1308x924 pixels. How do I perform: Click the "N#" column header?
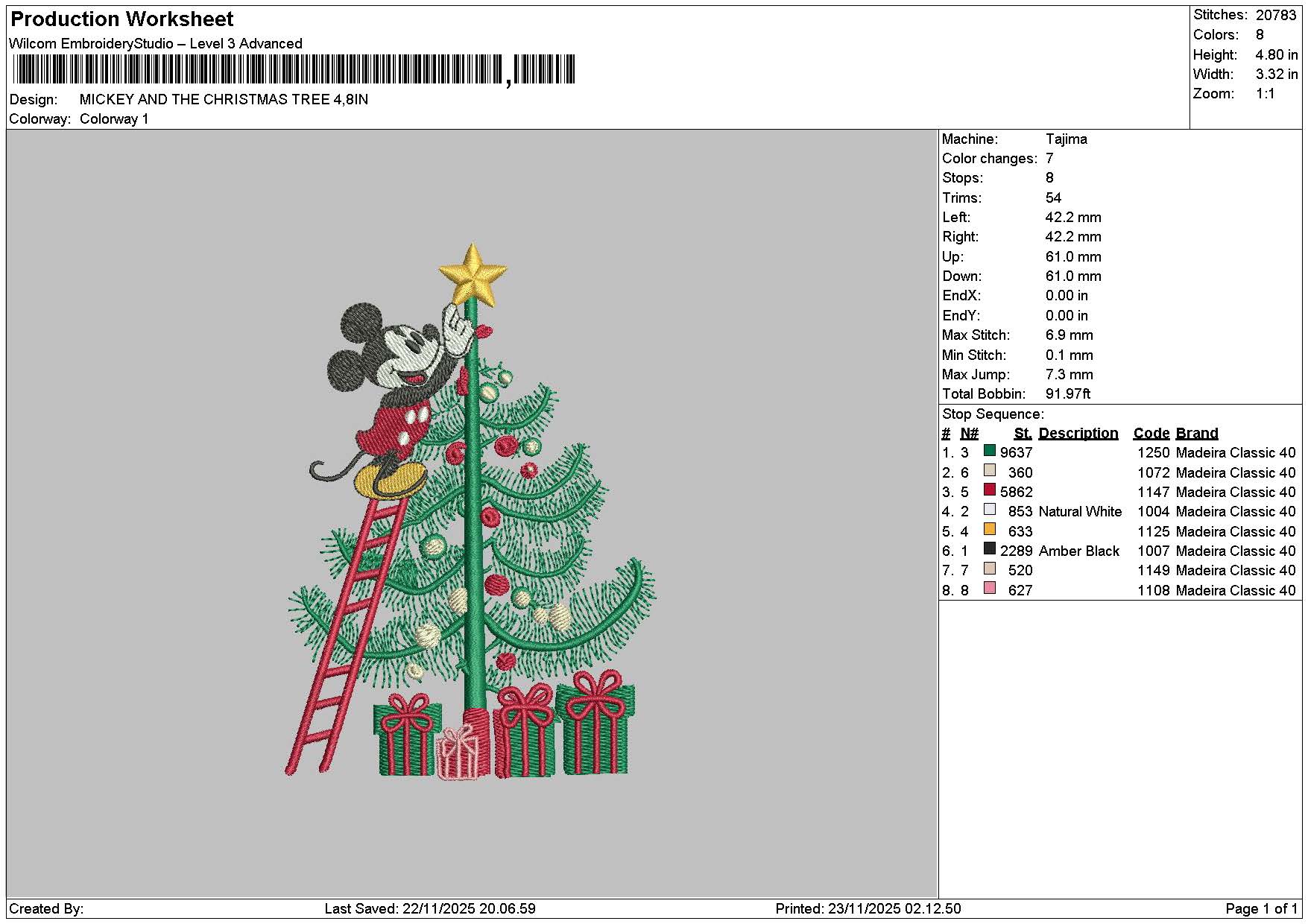tap(970, 434)
